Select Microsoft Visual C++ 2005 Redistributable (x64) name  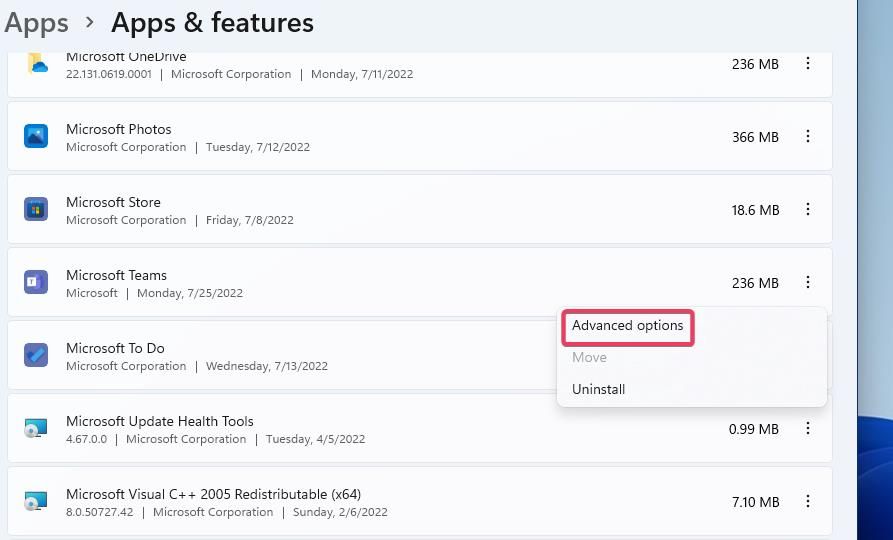click(214, 494)
